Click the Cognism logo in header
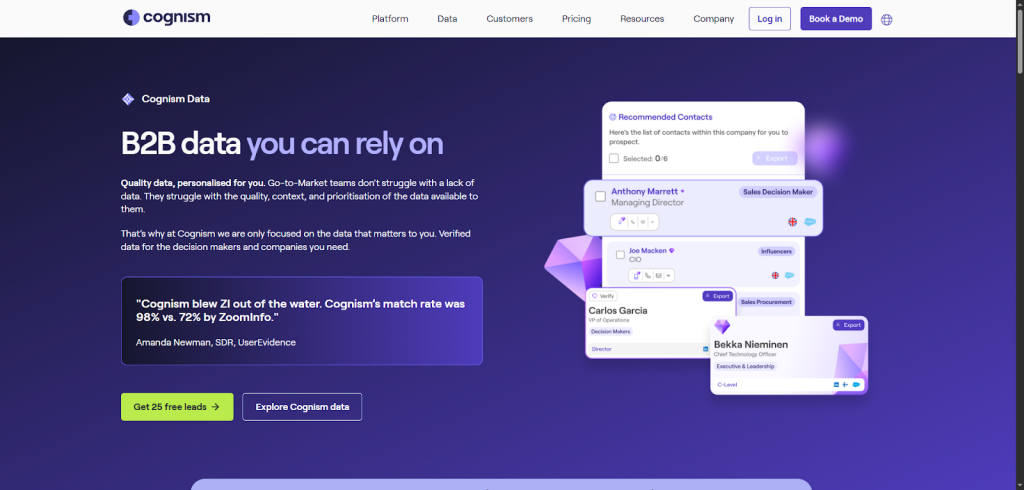This screenshot has width=1024, height=490. coord(166,18)
